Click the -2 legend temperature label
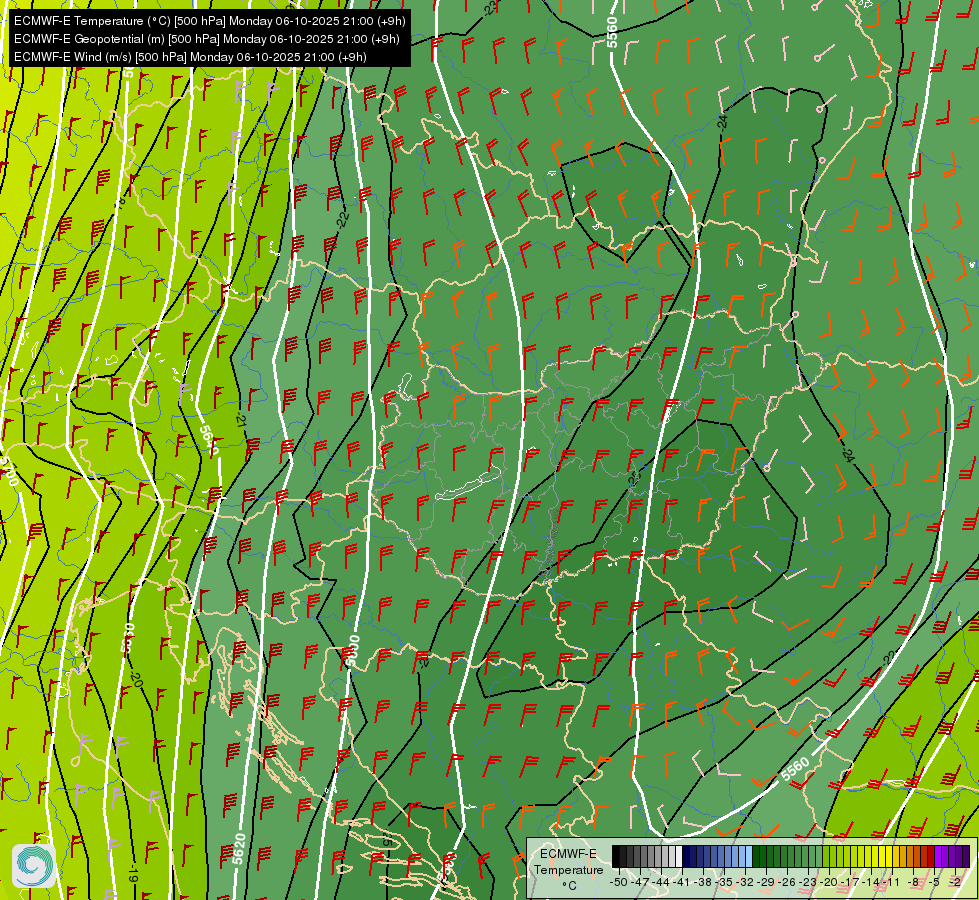979x900 pixels. pyautogui.click(x=955, y=882)
